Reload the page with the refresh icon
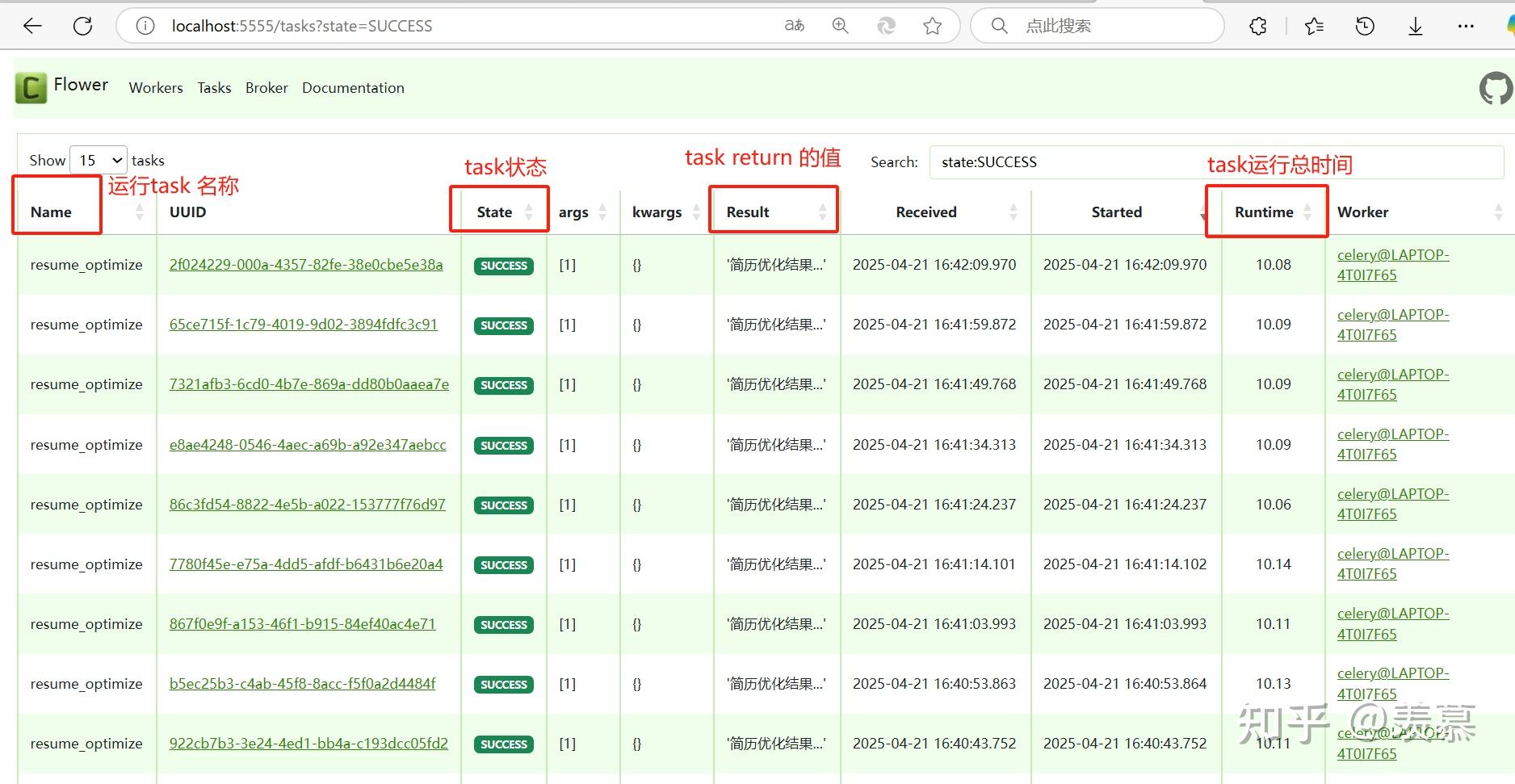This screenshot has width=1515, height=784. [82, 25]
